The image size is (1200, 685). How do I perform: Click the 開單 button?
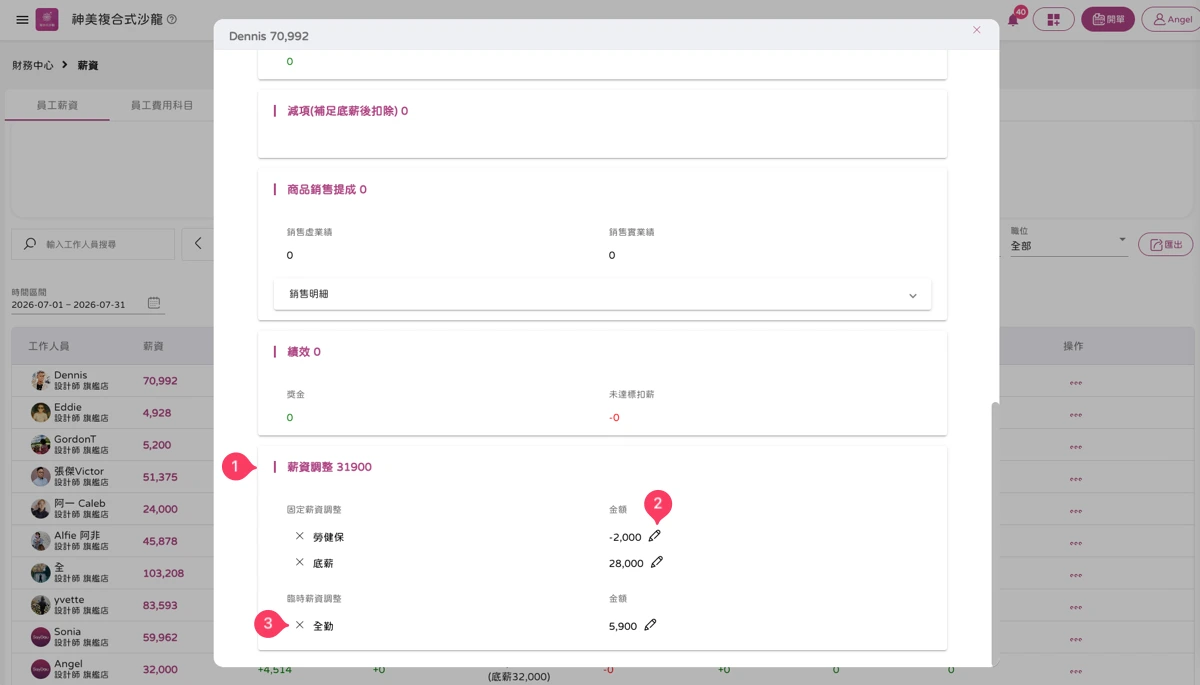click(1108, 19)
